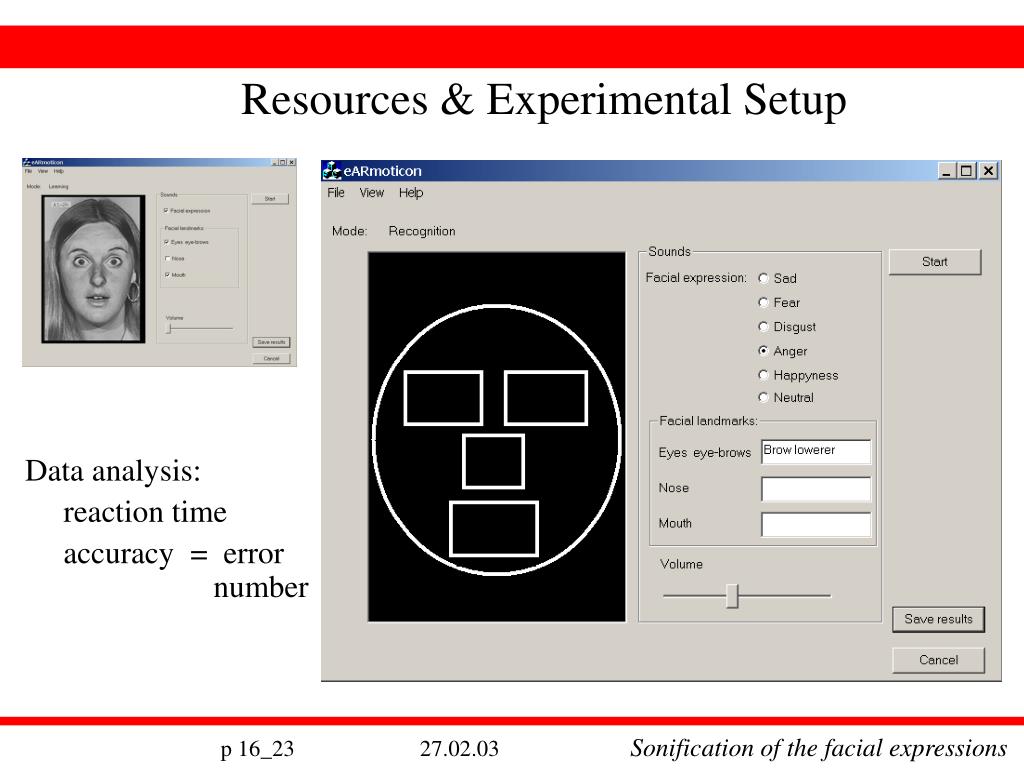Click the 'Recognition' mode text
The width and height of the screenshot is (1024, 768).
422,231
